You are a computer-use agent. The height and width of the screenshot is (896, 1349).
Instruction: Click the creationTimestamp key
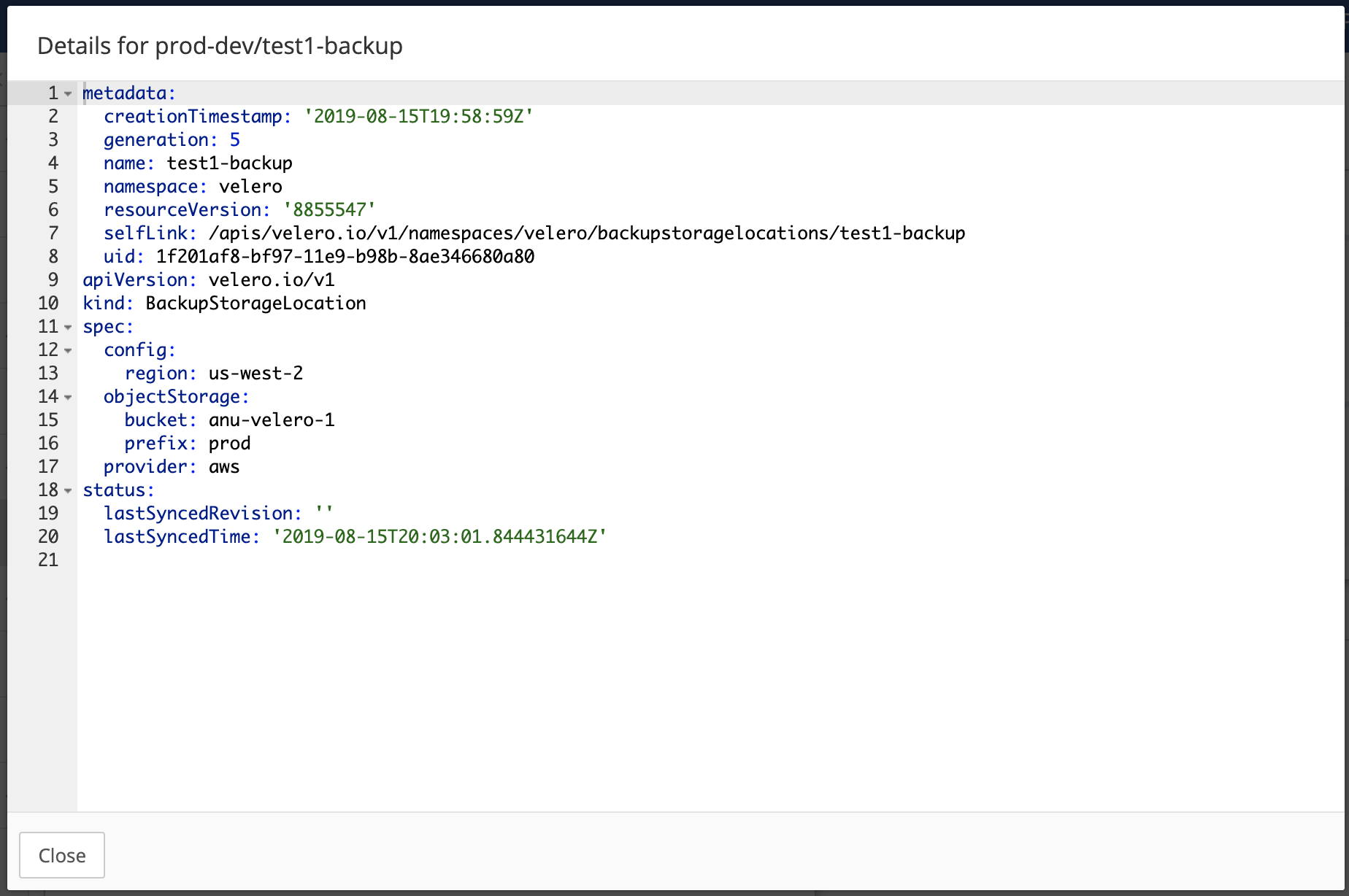[x=198, y=117]
